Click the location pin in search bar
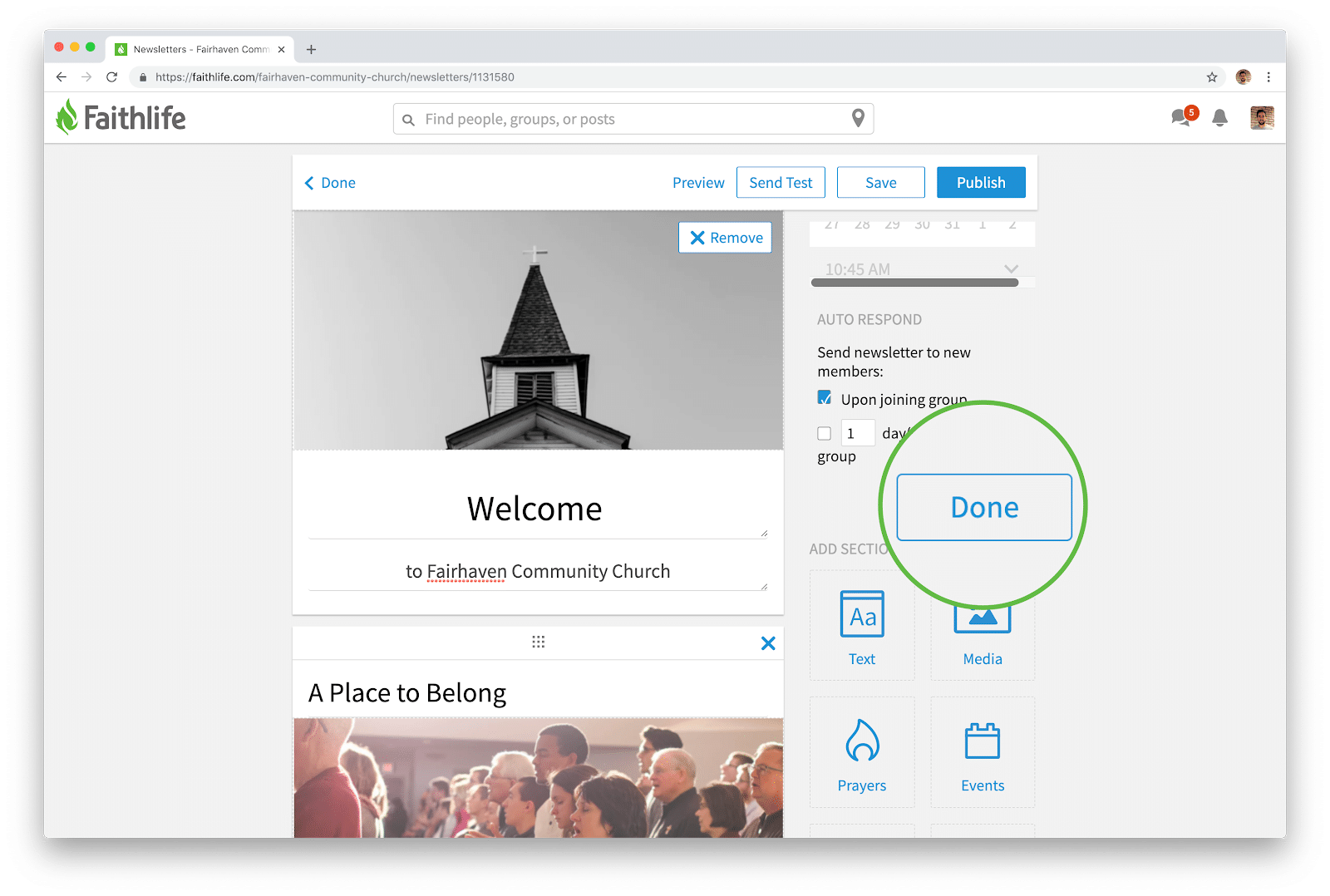 click(x=858, y=119)
